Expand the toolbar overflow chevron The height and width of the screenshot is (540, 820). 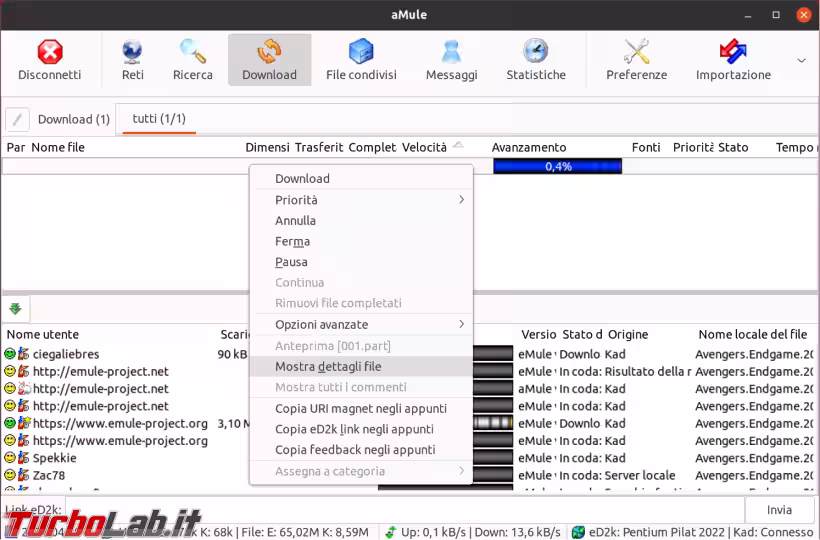click(801, 61)
